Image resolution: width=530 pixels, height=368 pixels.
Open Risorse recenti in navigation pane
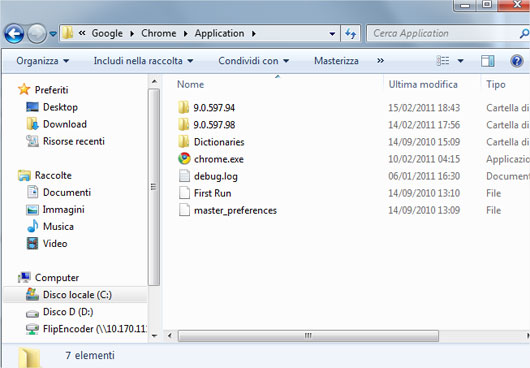(x=65, y=141)
